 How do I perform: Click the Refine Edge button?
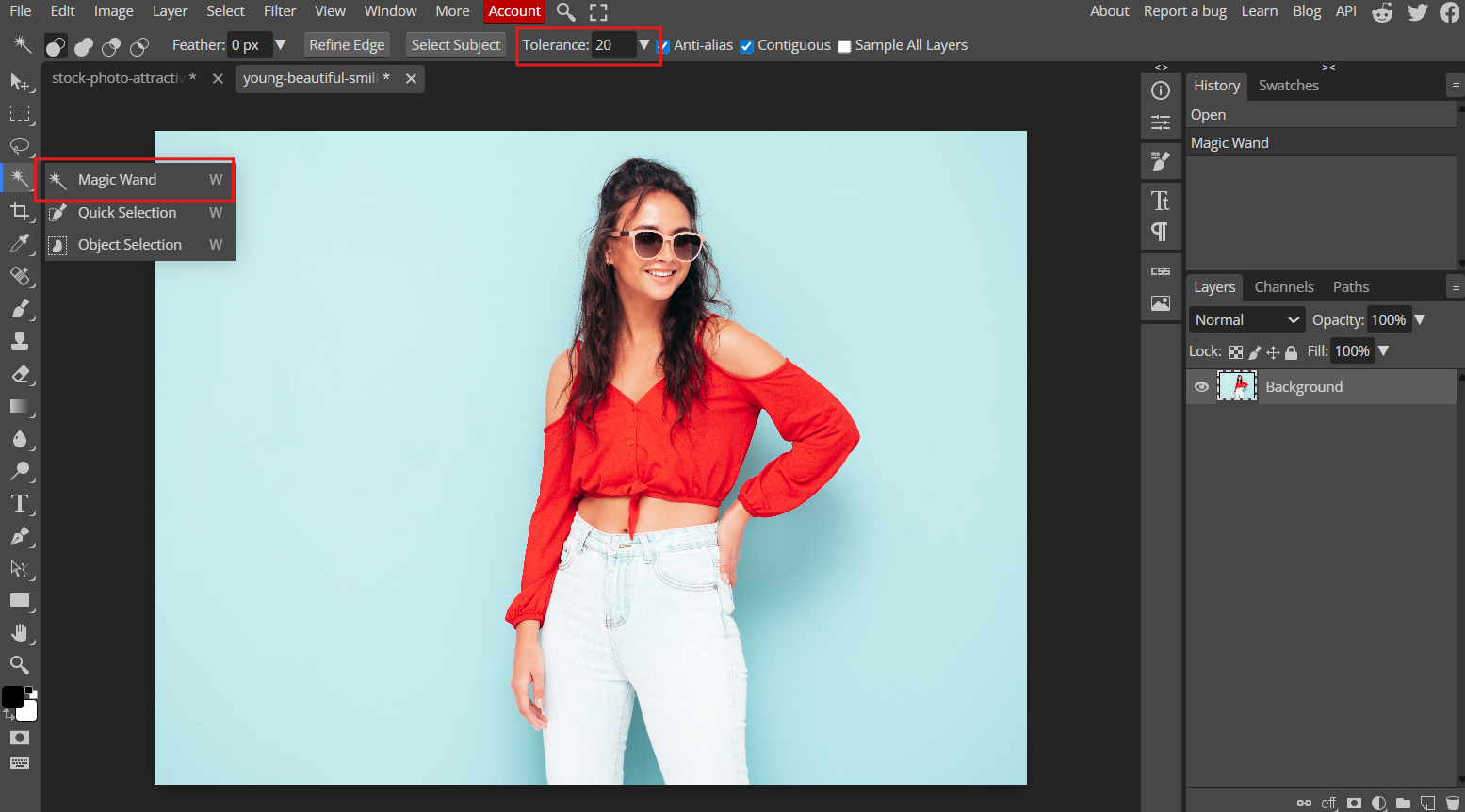tap(347, 44)
